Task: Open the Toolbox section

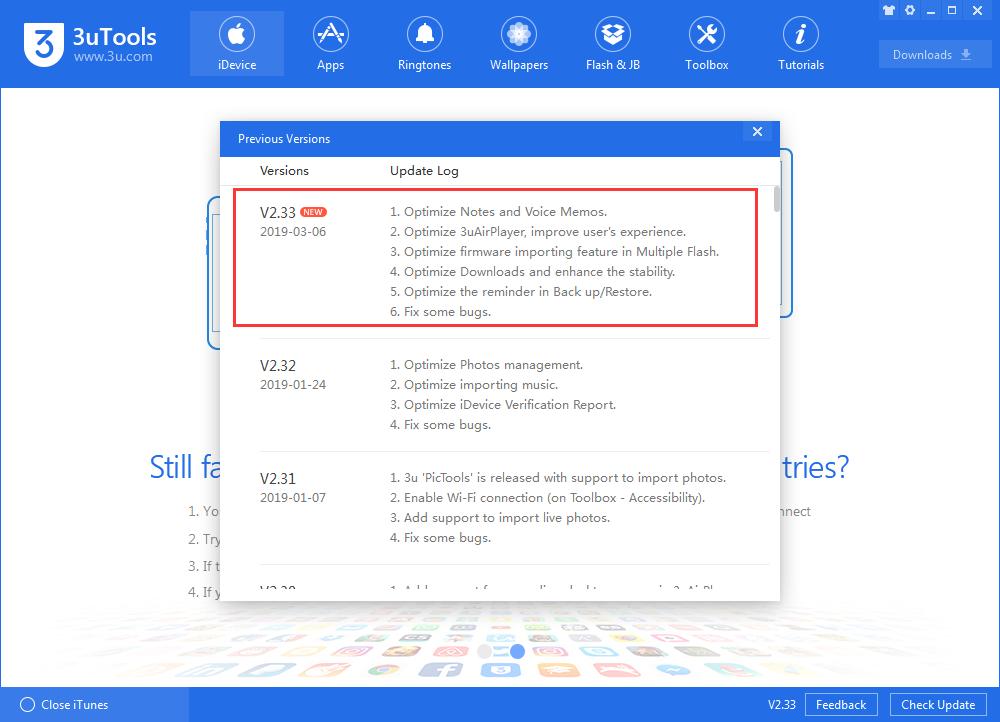Action: (706, 44)
